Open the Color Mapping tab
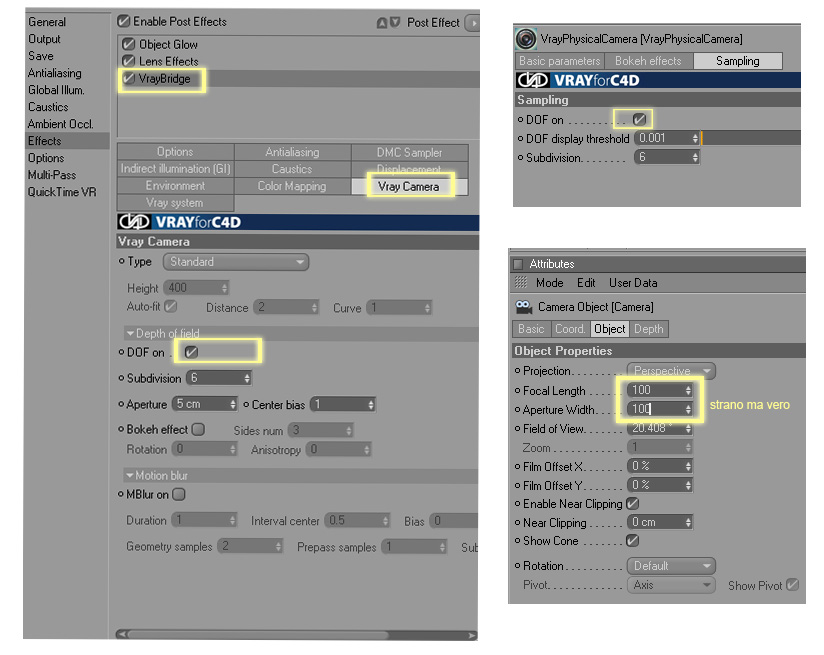824x655 pixels. (x=292, y=186)
